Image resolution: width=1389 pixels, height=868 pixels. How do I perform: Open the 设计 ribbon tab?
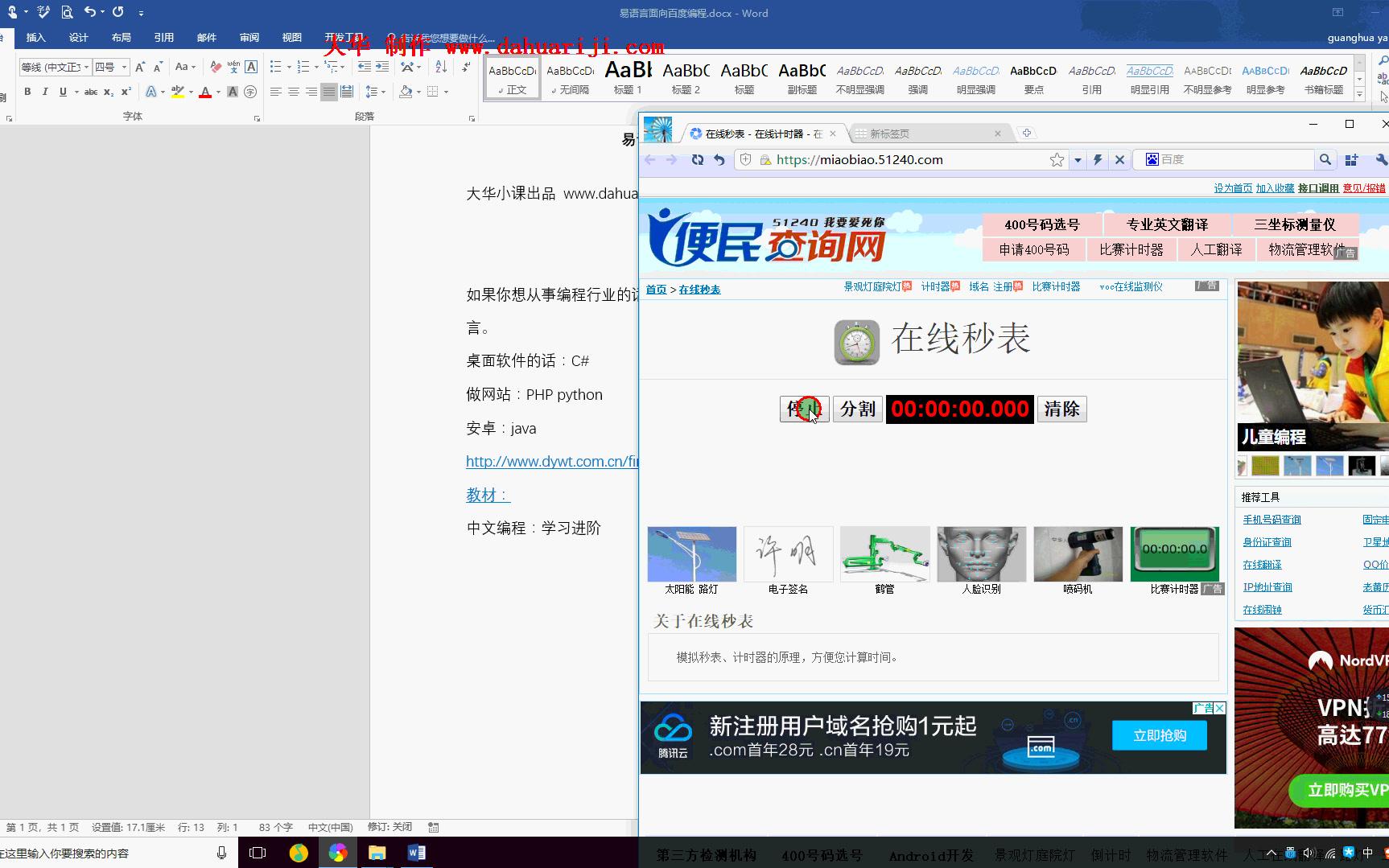coord(79,38)
